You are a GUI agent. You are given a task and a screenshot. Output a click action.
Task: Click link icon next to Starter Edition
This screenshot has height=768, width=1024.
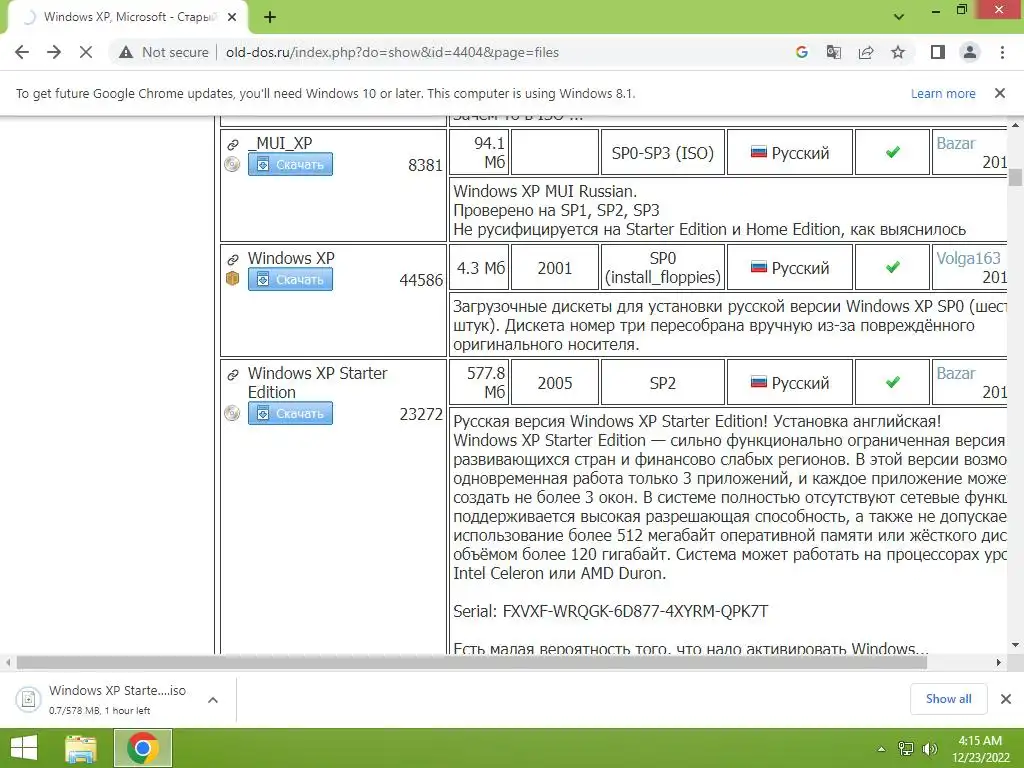232,375
